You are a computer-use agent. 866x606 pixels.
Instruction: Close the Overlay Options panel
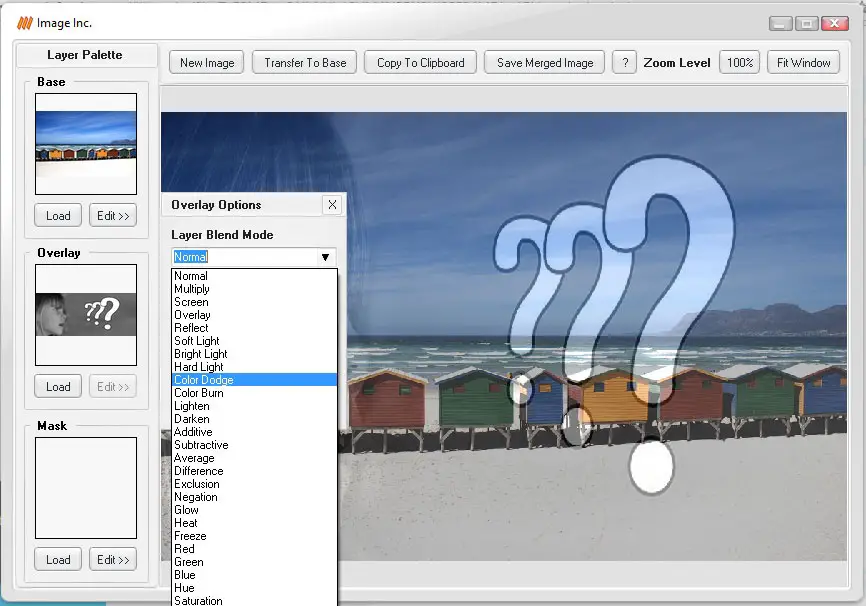(332, 205)
